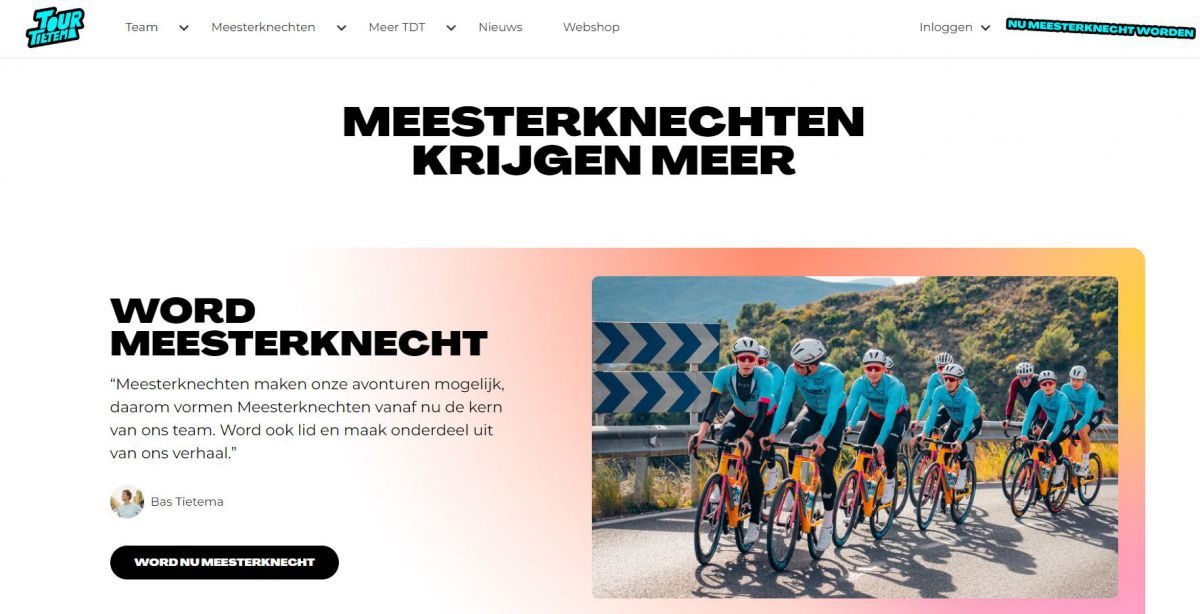Open the Meer TDT menu
This screenshot has width=1200, height=614.
pos(397,27)
